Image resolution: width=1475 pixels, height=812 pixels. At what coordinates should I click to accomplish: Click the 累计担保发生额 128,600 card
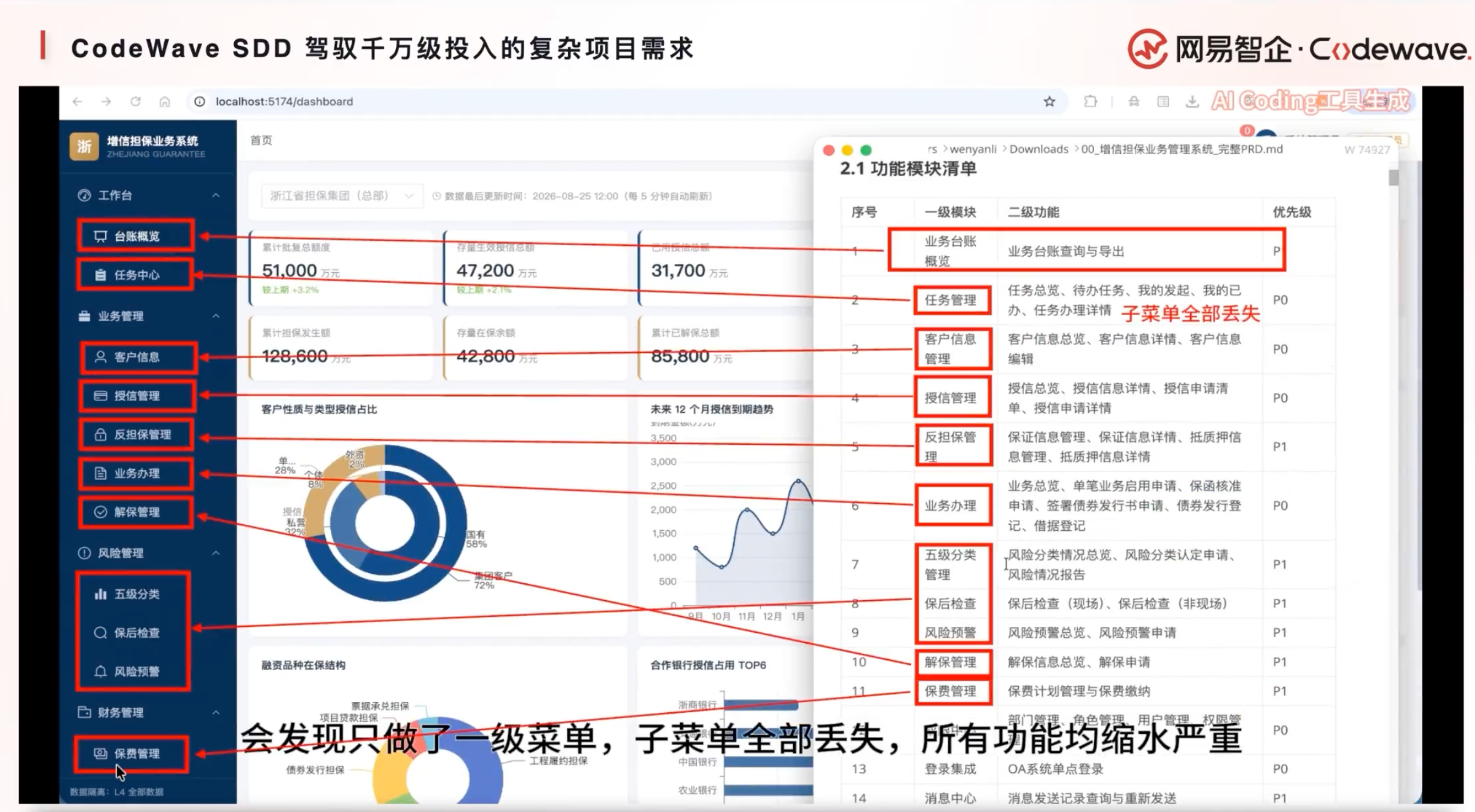tap(341, 348)
